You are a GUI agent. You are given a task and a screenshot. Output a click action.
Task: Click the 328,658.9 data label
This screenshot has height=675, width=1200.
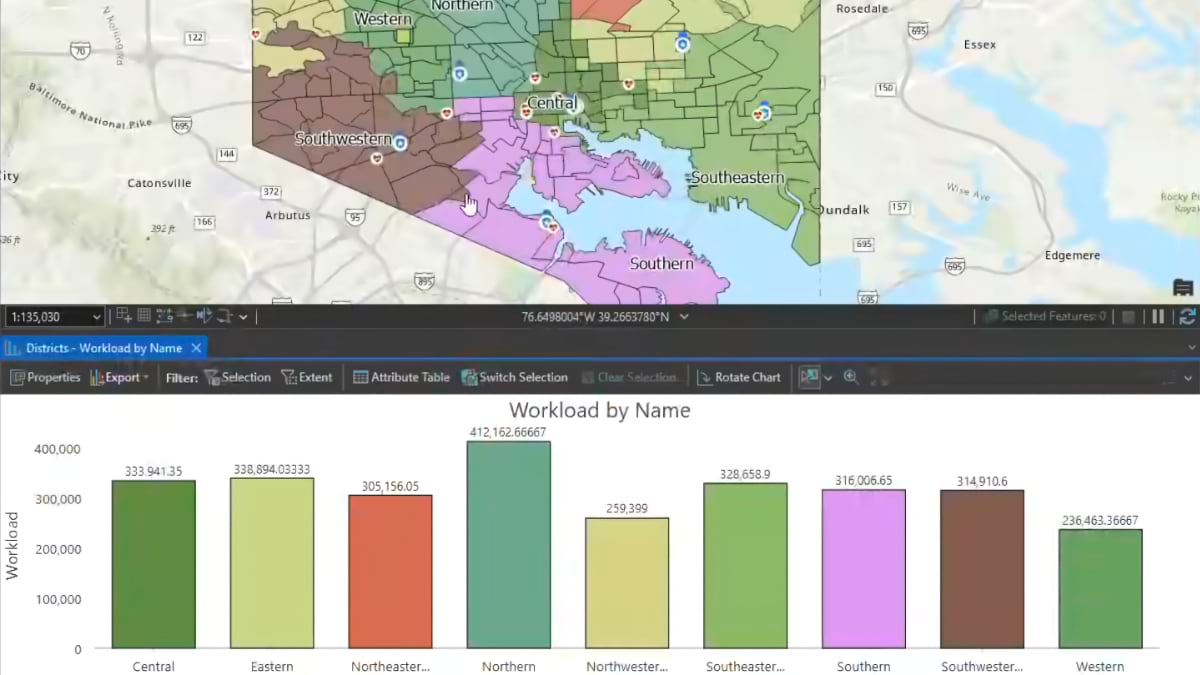point(745,474)
